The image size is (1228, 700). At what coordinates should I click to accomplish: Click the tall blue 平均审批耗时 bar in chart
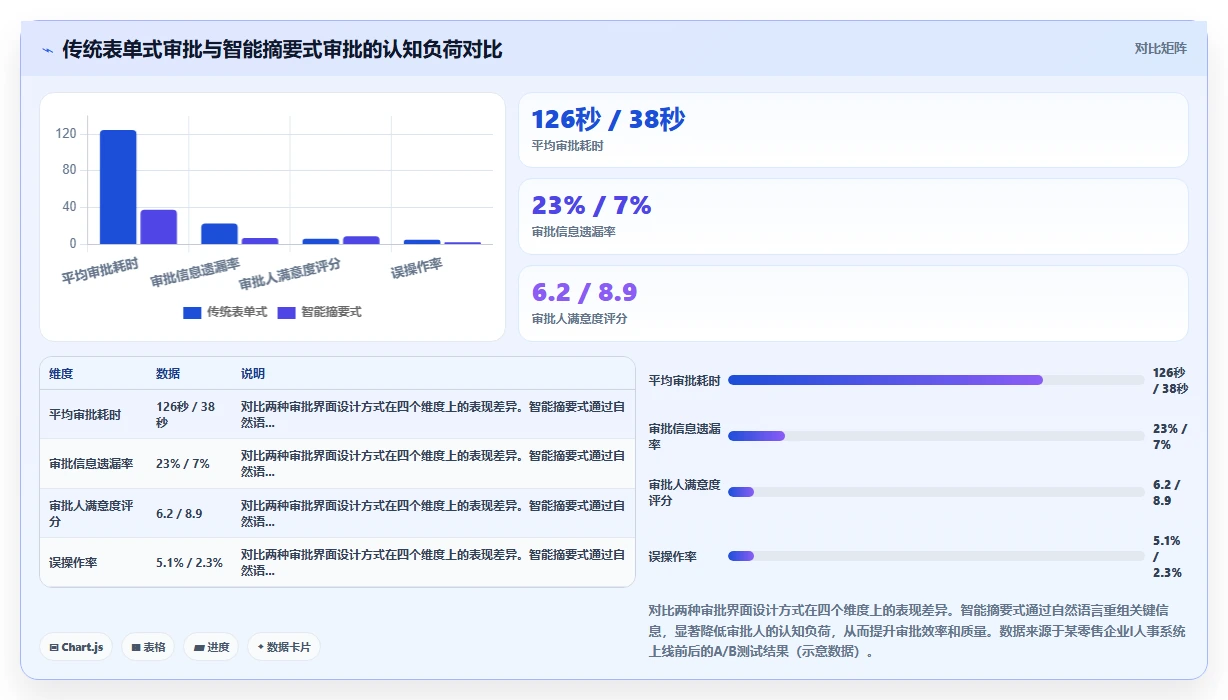click(118, 187)
